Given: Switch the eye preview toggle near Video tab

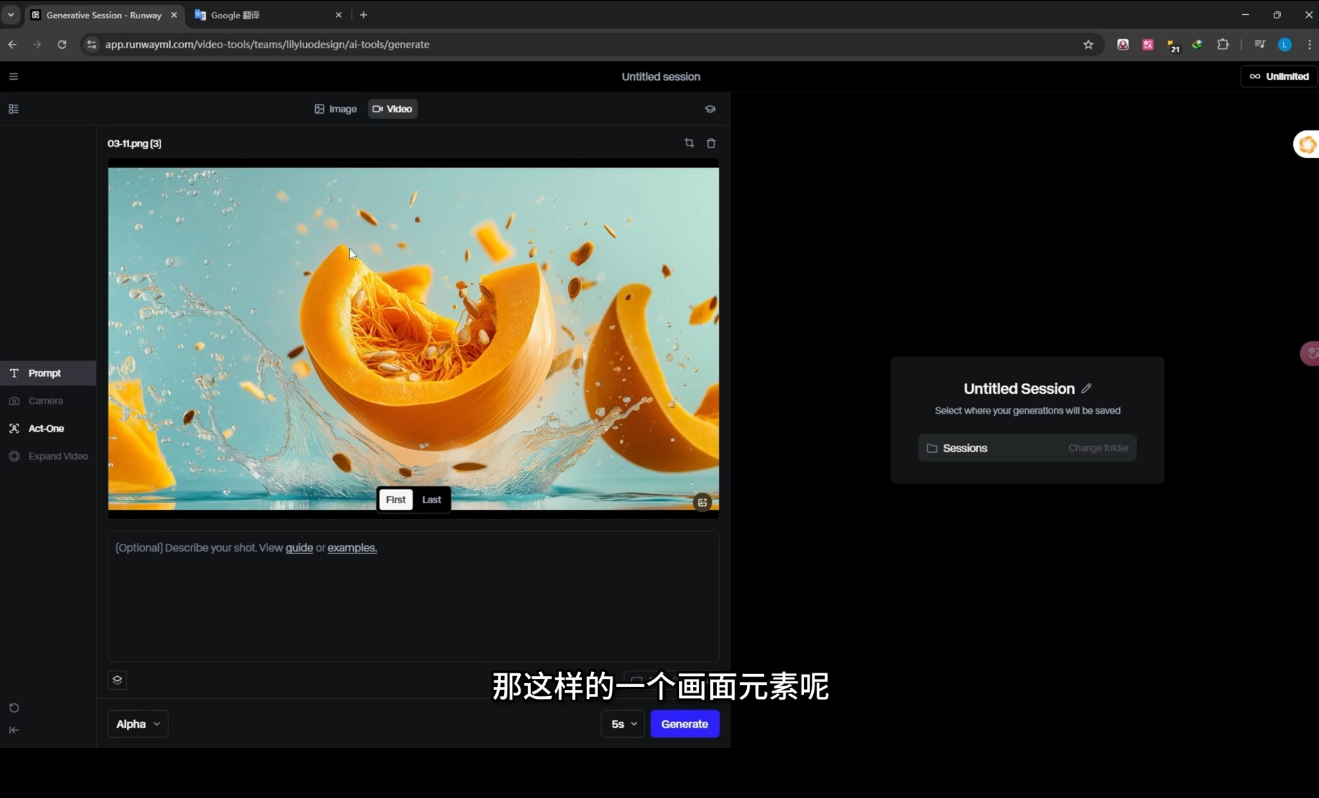Looking at the screenshot, I should pyautogui.click(x=710, y=109).
